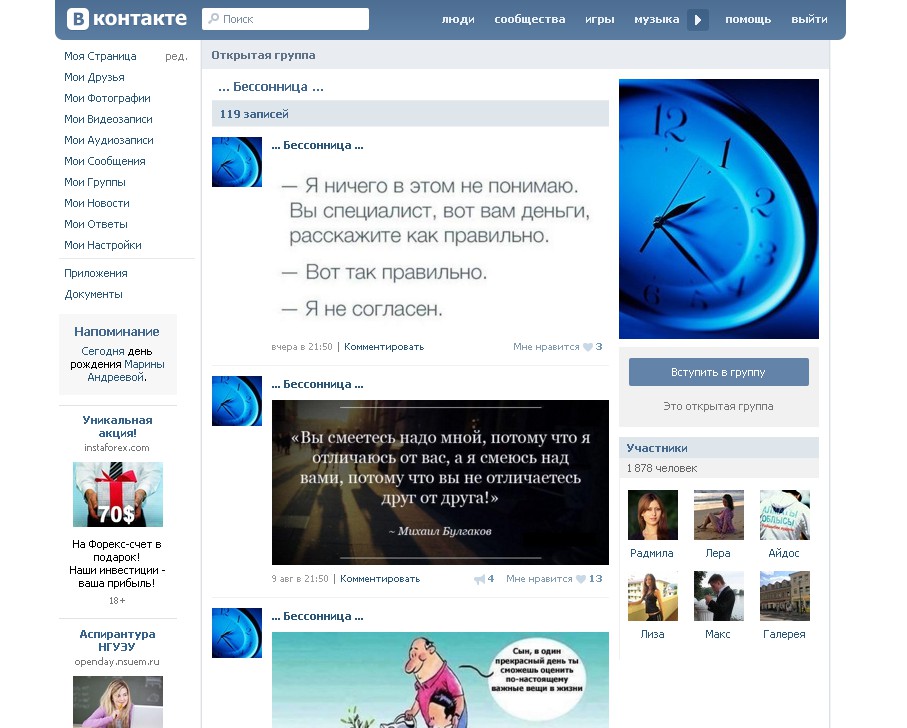Open Мои Аудиозаписи in the sidebar
907x728 pixels.
pyautogui.click(x=109, y=140)
